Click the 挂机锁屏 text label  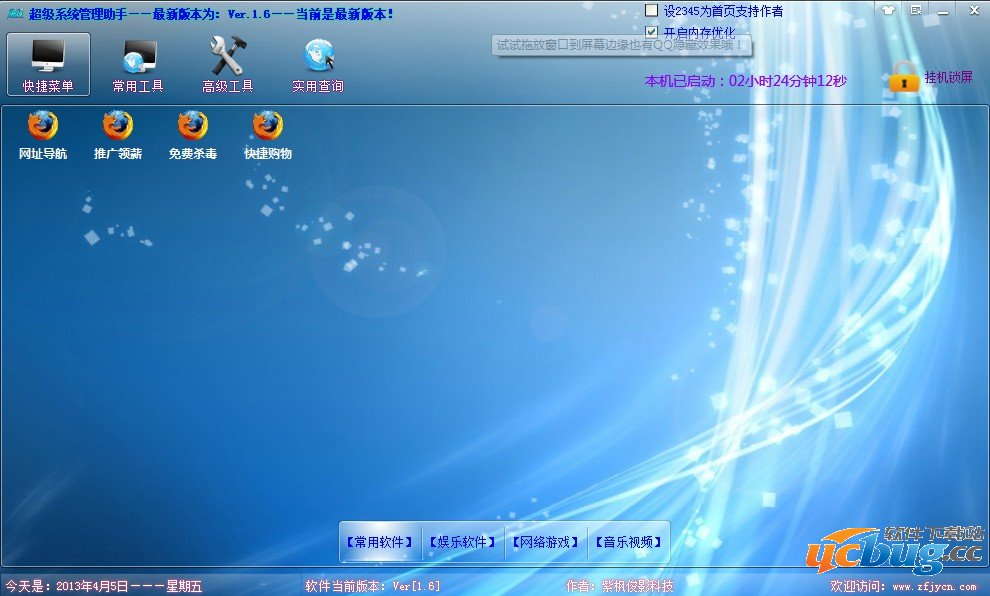pyautogui.click(x=948, y=77)
